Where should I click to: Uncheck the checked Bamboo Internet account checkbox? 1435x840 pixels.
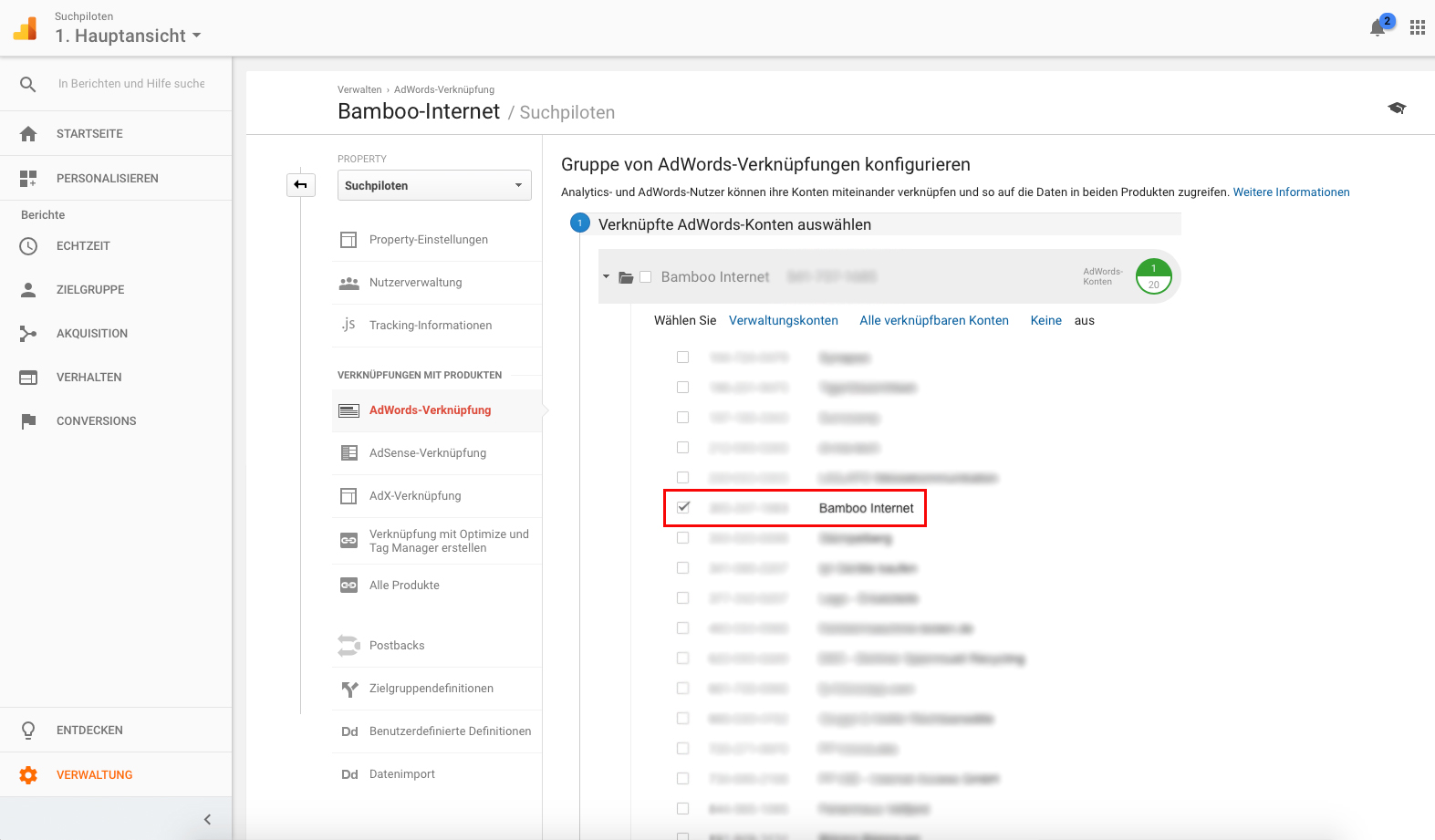click(x=683, y=507)
